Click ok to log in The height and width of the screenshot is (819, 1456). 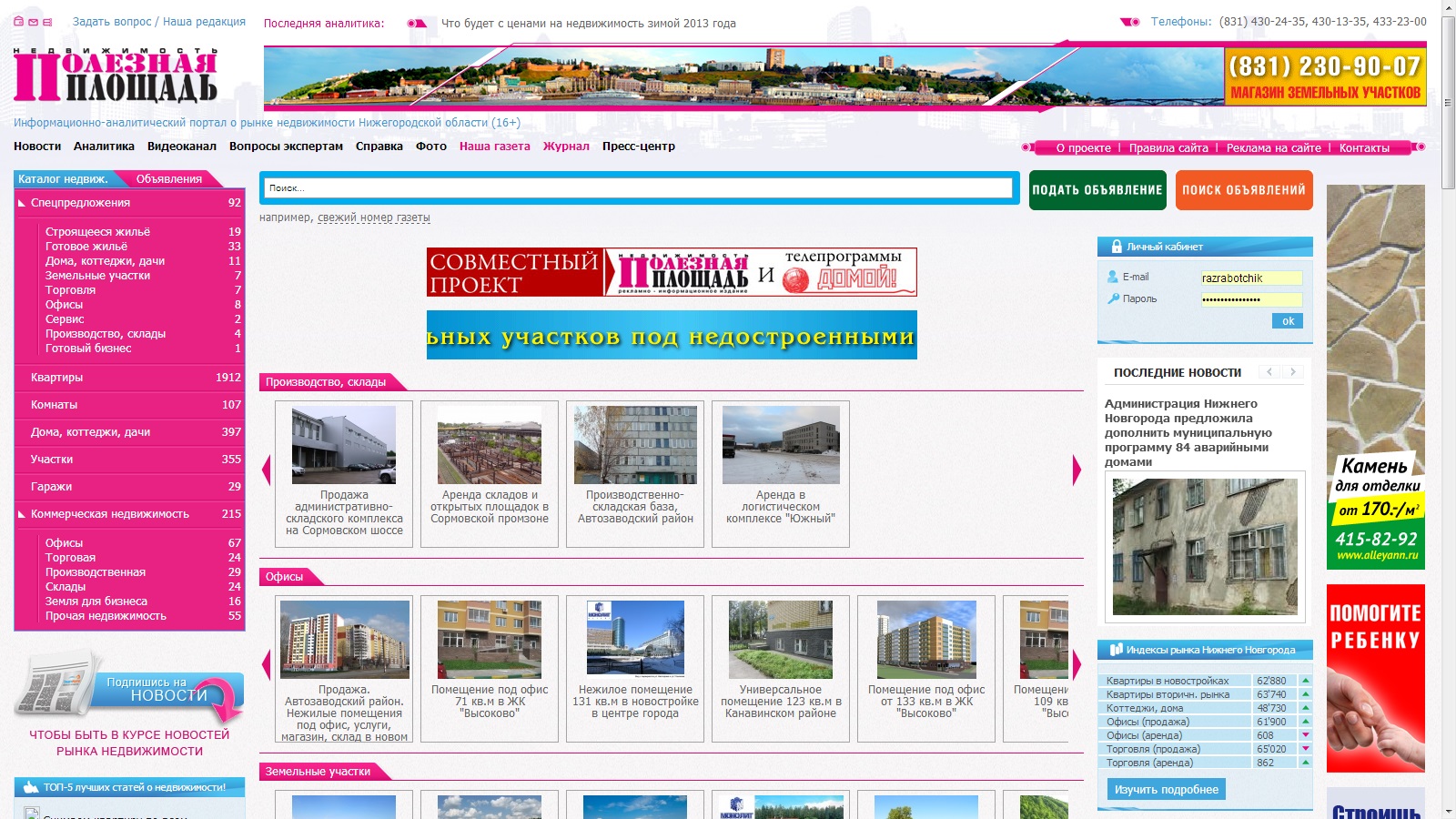point(1288,321)
